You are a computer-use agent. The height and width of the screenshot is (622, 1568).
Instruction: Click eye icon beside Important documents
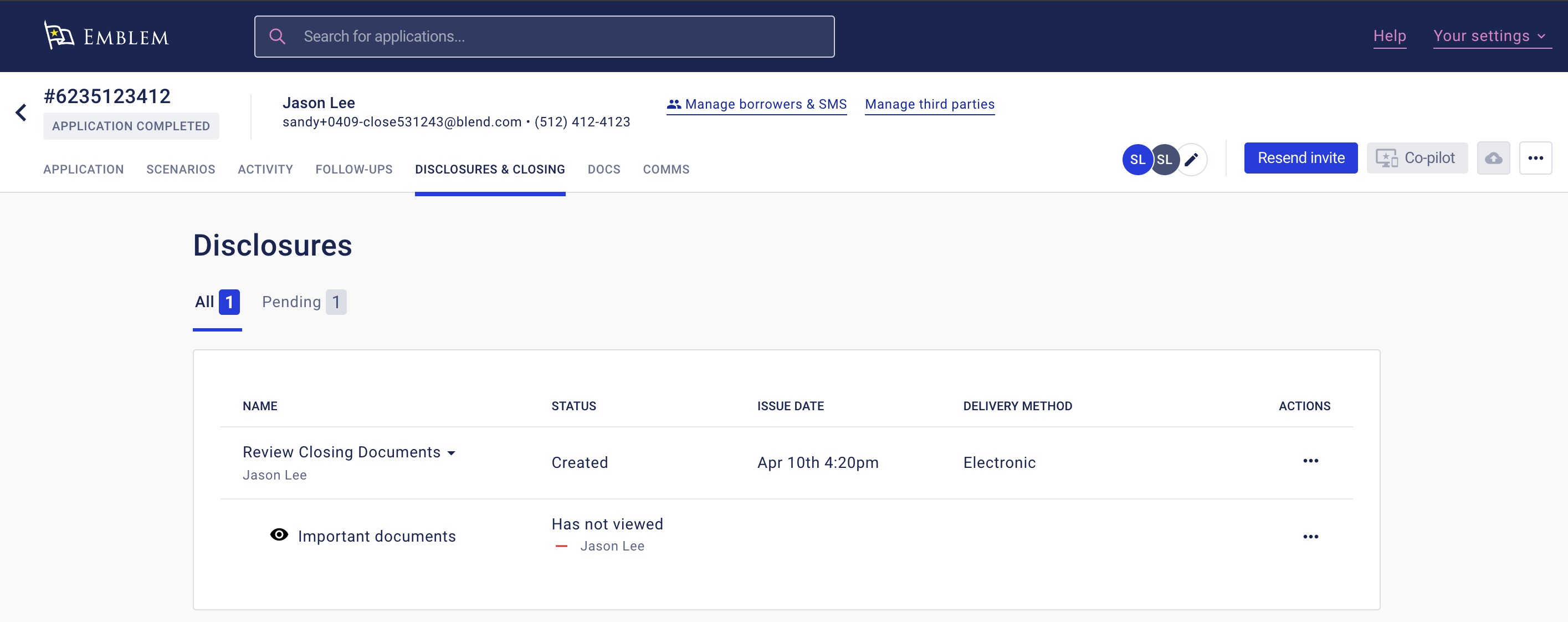tap(279, 535)
